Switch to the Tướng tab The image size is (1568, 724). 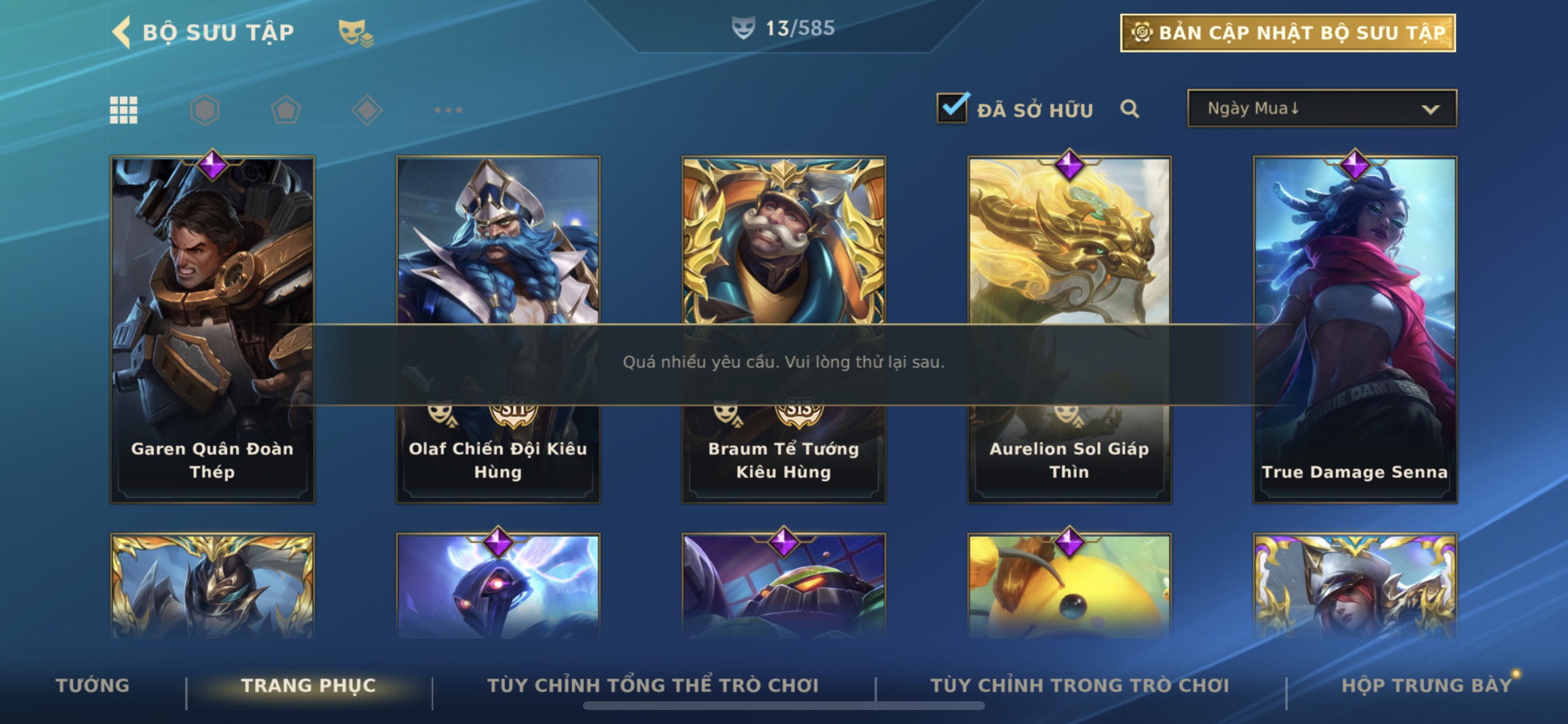tap(93, 685)
